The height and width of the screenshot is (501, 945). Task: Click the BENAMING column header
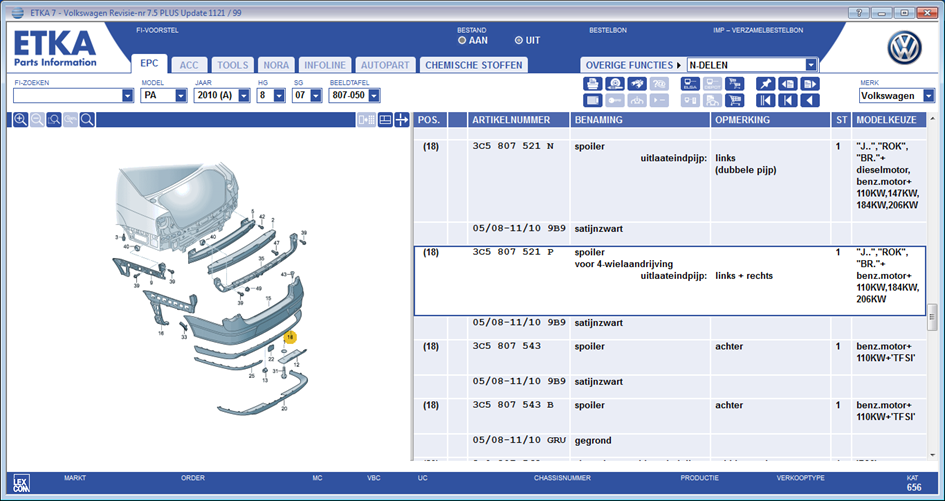[640, 120]
